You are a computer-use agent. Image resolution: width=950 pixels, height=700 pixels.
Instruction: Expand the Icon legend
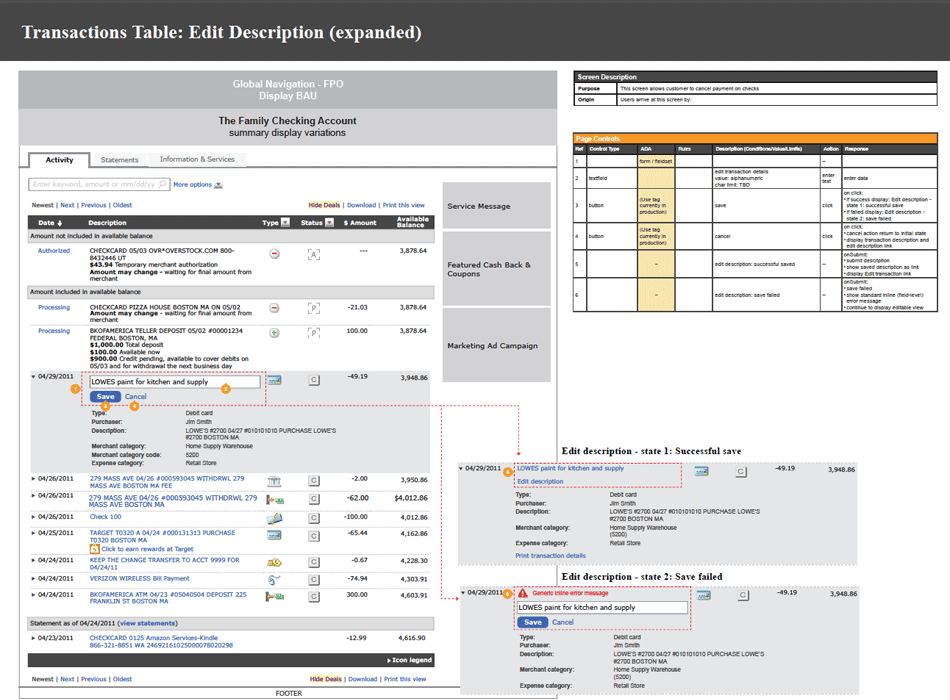(411, 661)
